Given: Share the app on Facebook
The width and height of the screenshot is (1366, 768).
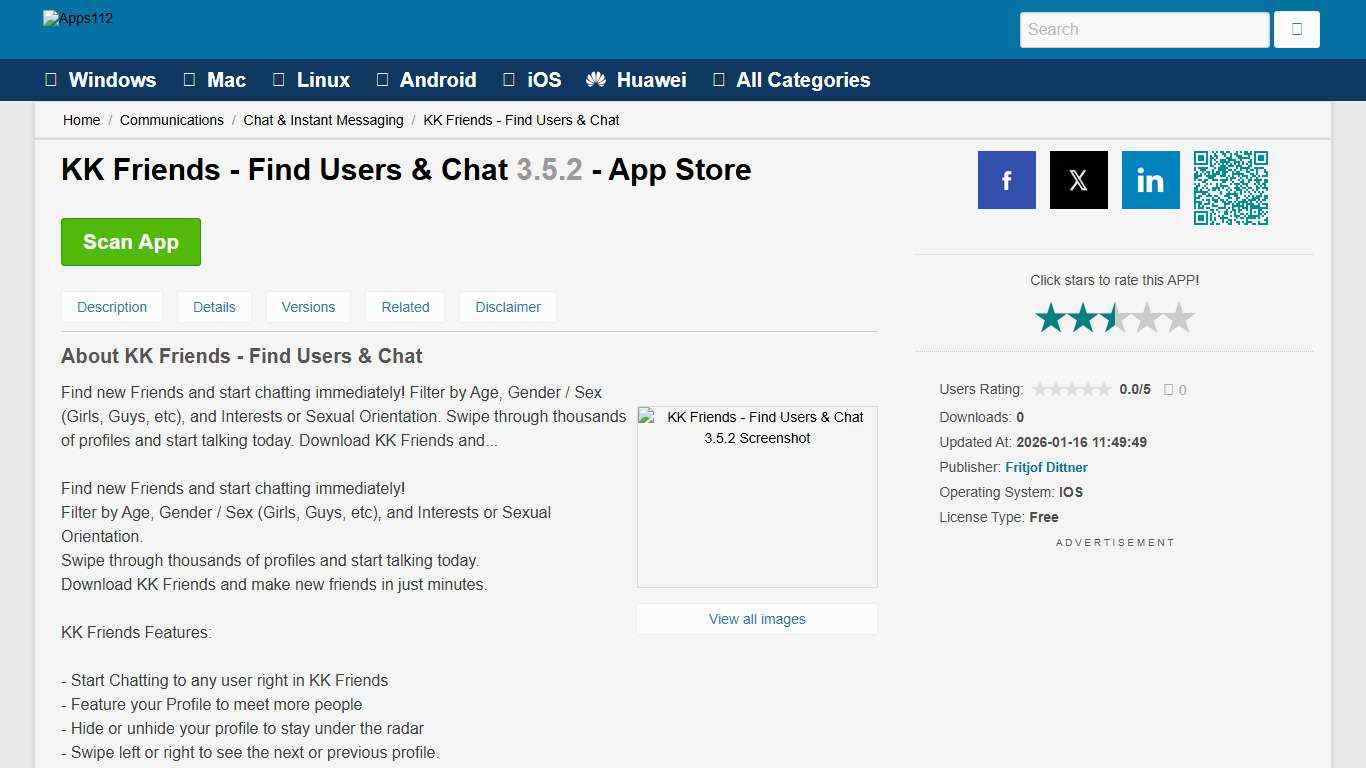Looking at the screenshot, I should [1006, 180].
